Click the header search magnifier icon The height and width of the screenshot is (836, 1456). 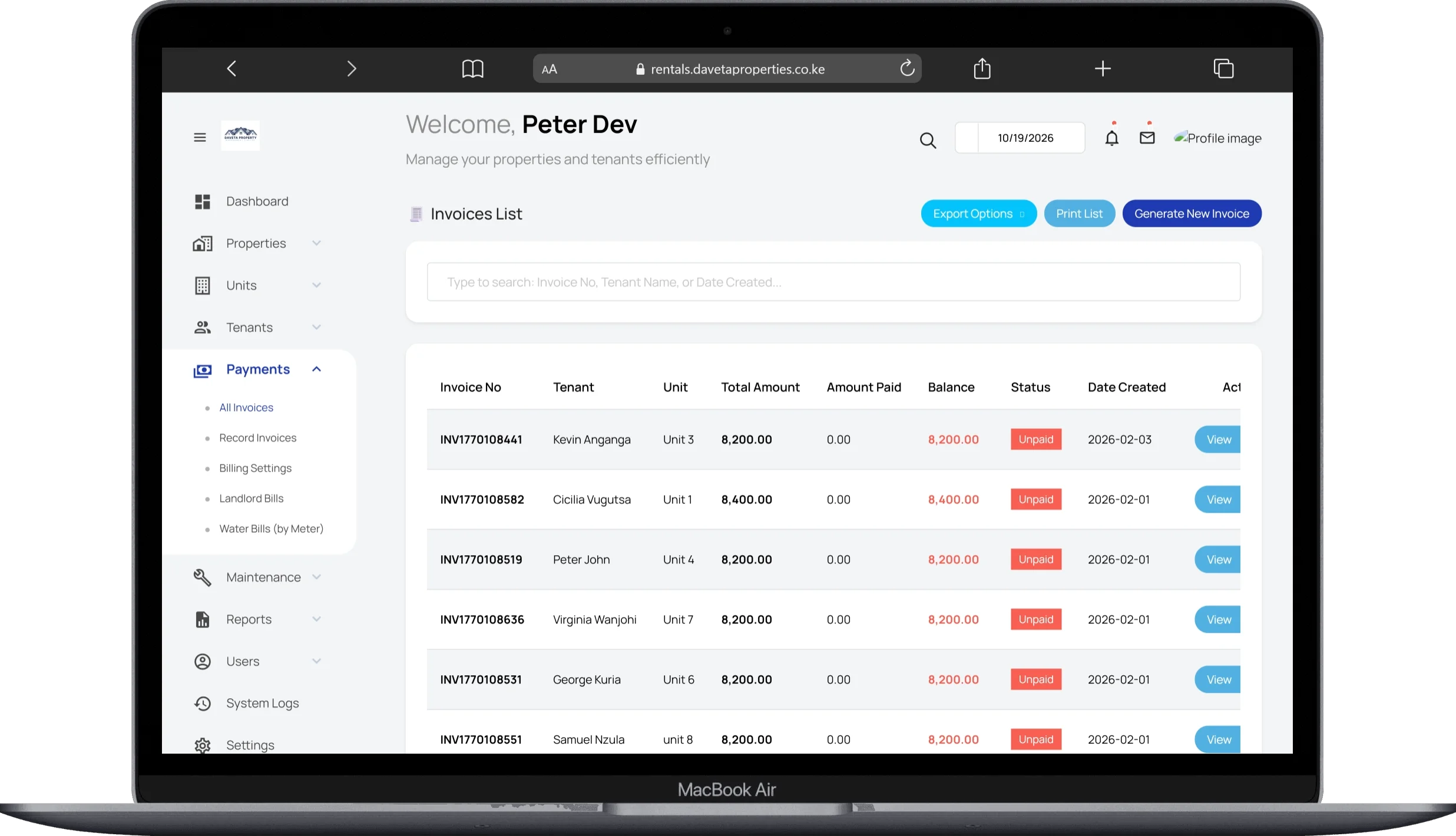(928, 140)
